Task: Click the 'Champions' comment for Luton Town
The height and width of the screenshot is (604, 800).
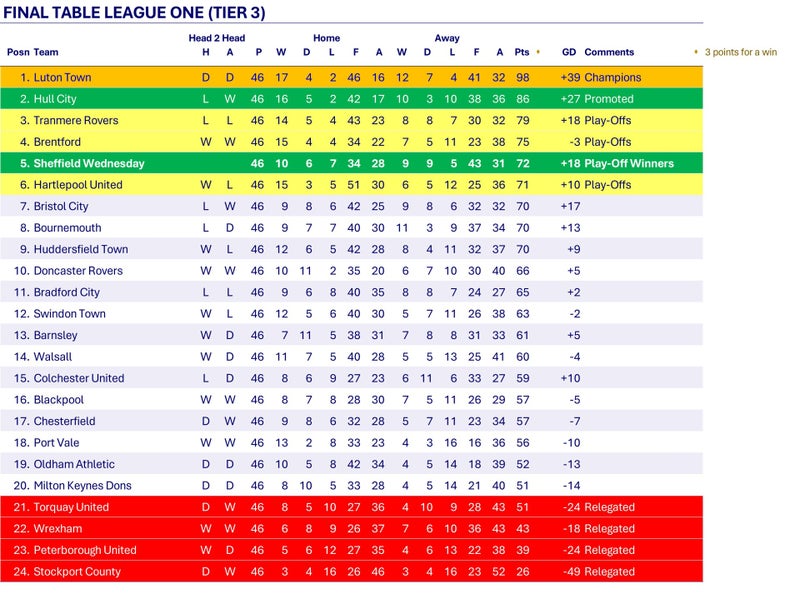Action: [612, 77]
